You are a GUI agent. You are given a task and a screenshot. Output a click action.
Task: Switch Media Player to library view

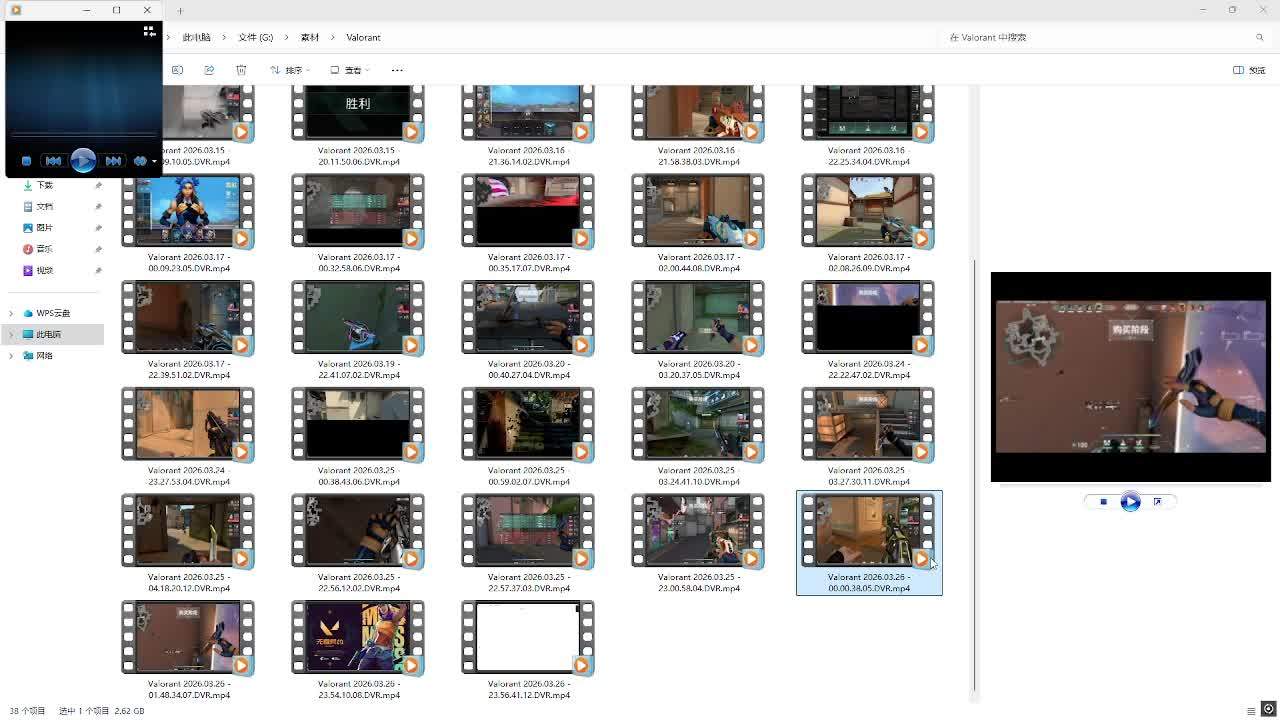tap(149, 32)
